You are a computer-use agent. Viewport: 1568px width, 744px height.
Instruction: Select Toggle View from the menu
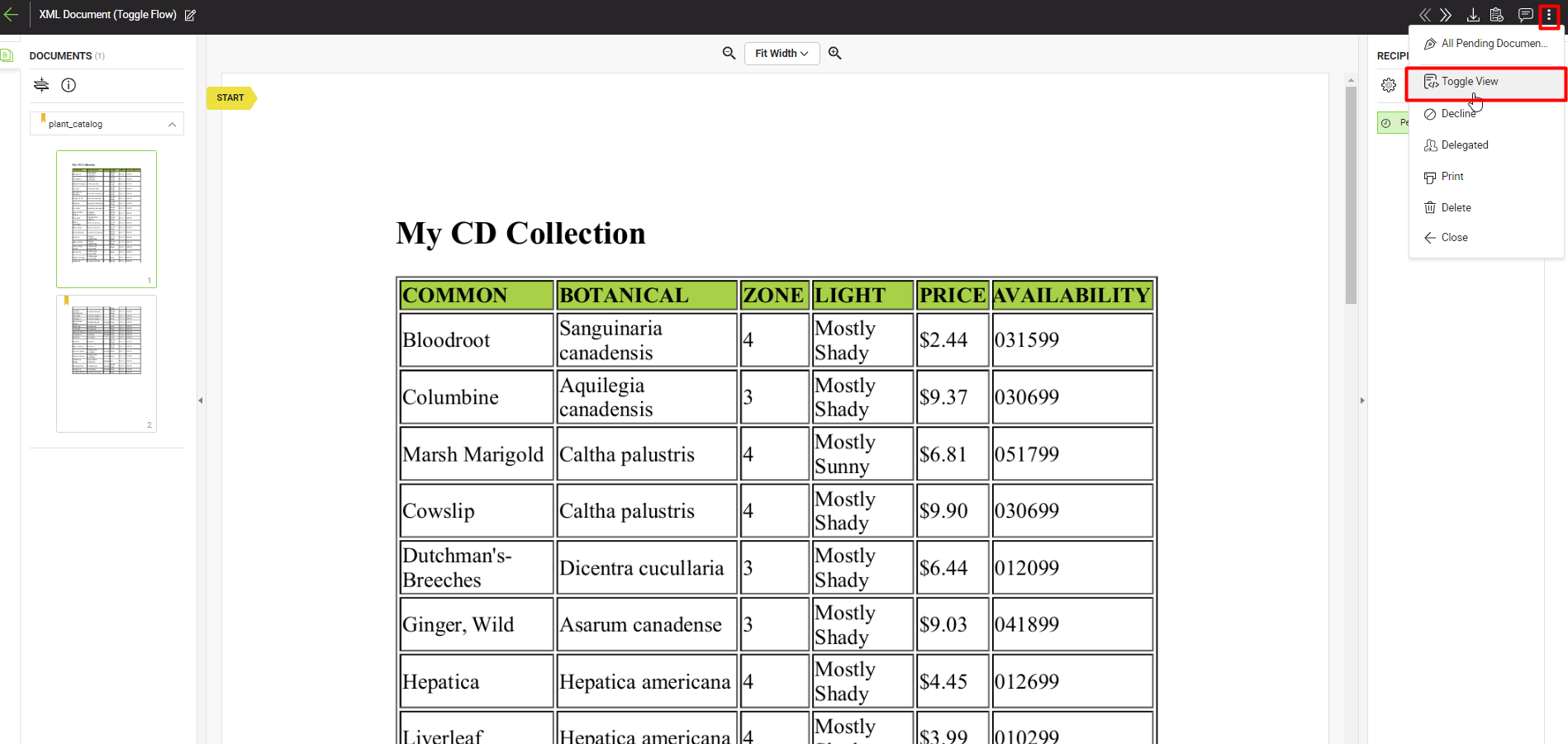1469,82
